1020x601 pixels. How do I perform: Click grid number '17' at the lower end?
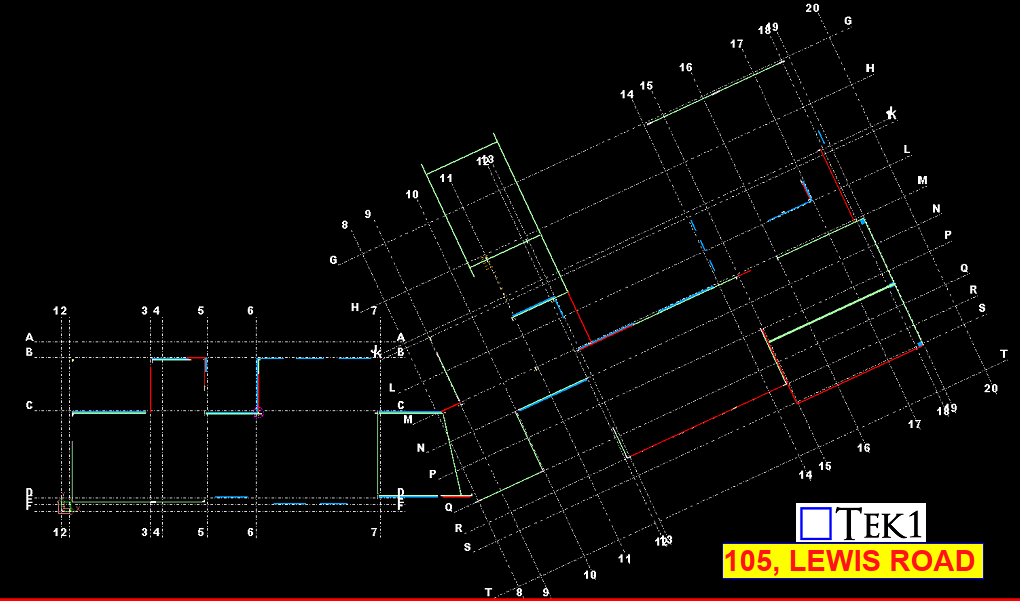tap(915, 424)
